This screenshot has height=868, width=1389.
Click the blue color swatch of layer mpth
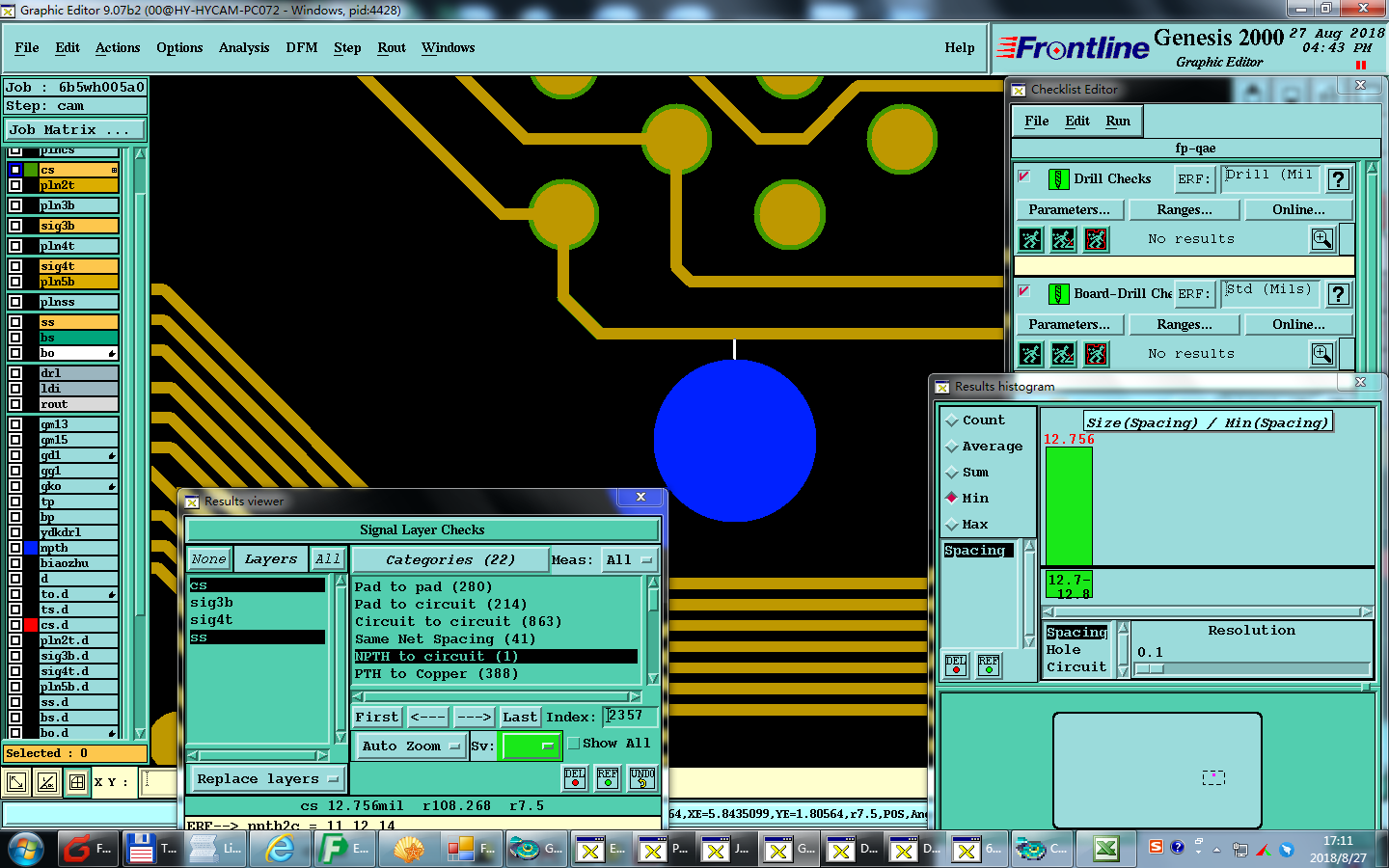coord(31,548)
